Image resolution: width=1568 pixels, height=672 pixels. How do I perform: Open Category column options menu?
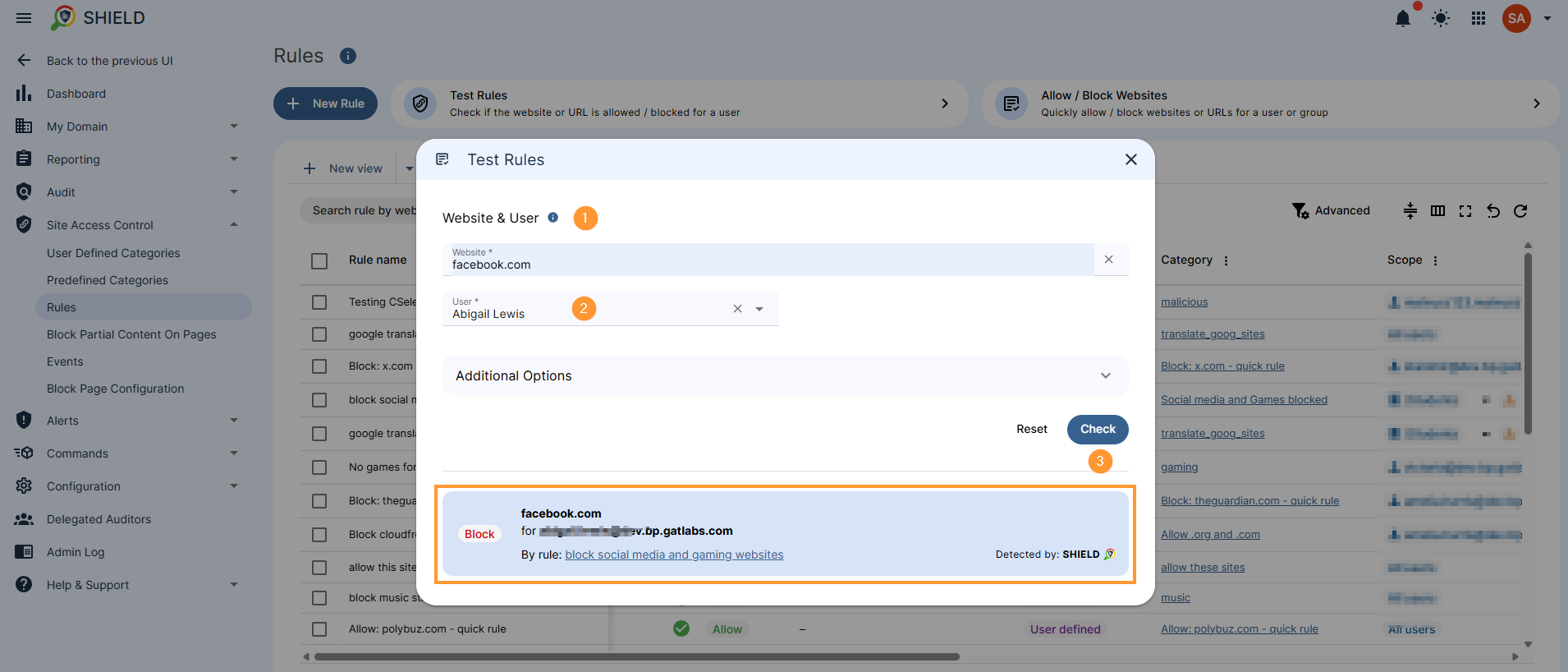[x=1226, y=260]
